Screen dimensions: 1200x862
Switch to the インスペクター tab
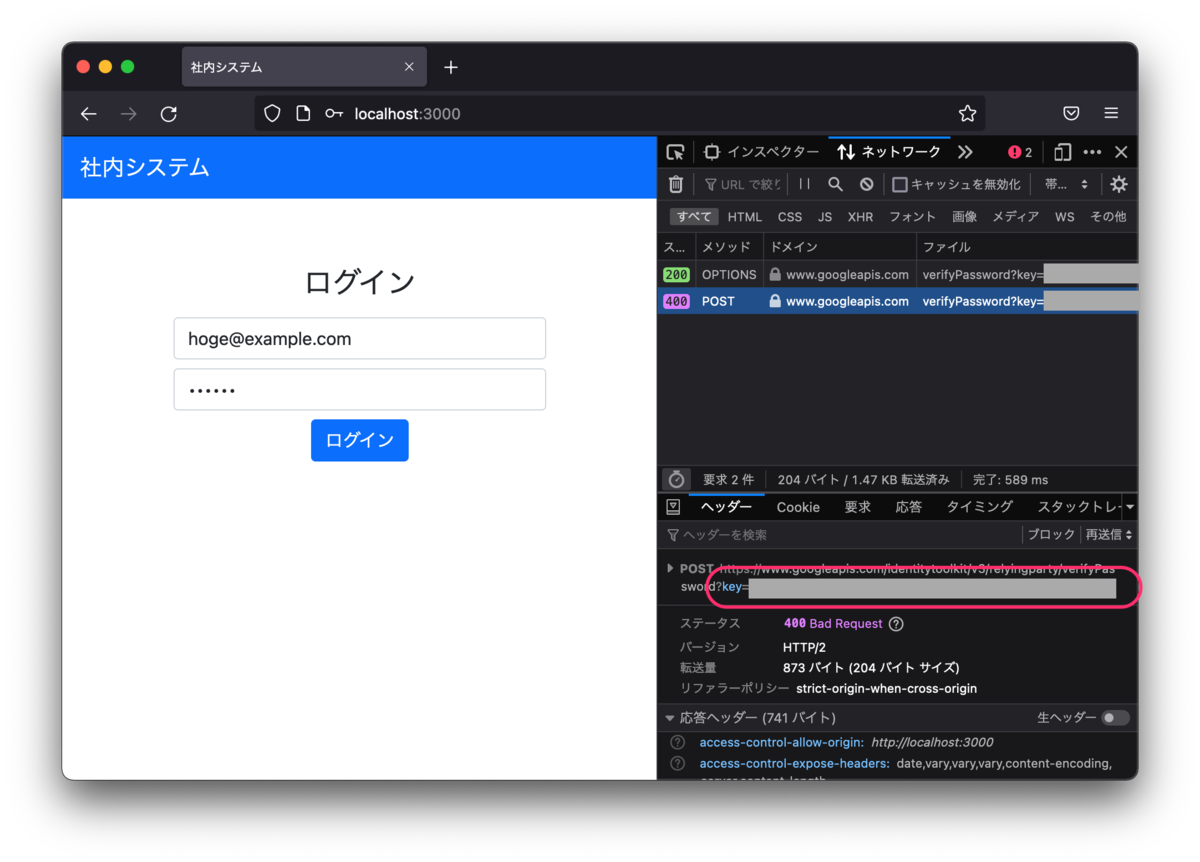[742, 151]
